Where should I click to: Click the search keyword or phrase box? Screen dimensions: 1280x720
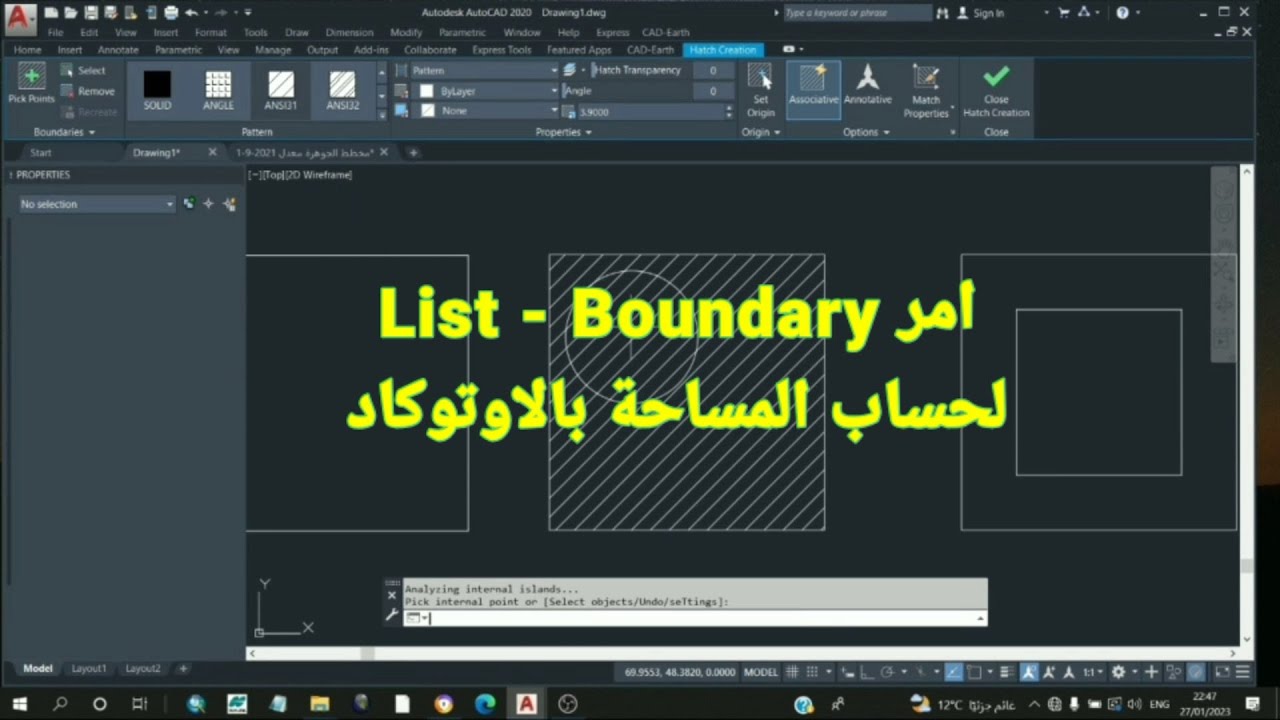coord(856,13)
